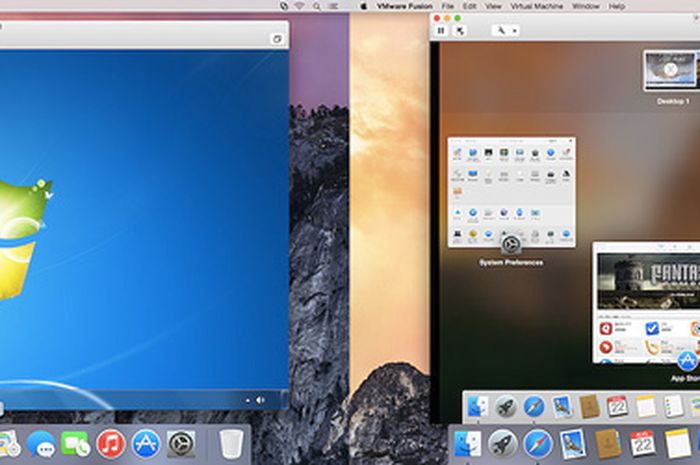Open the Edit menu
The image size is (700, 465).
click(x=469, y=6)
